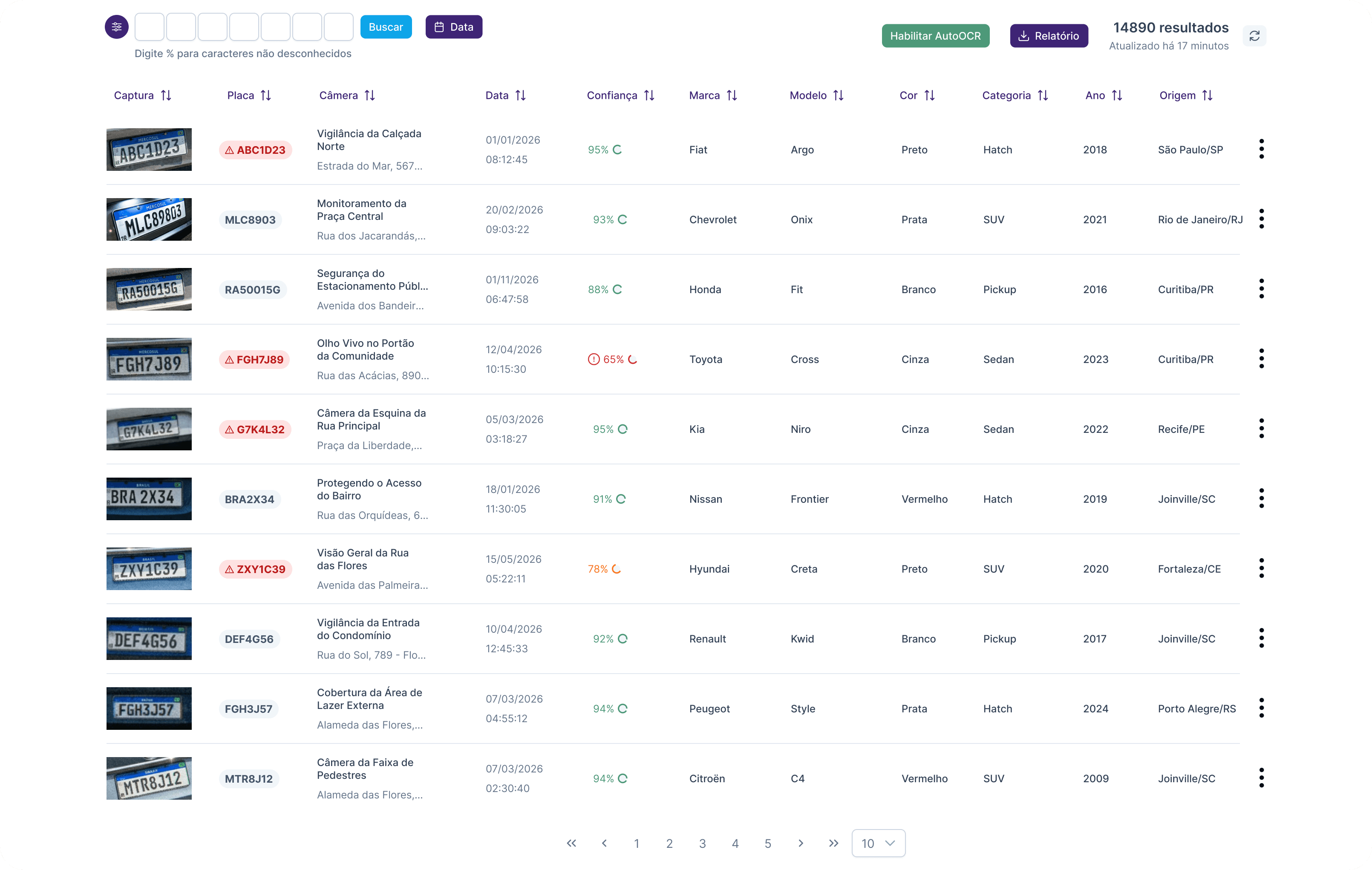Click the retry icon next to 65% confidence
This screenshot has height=870, width=1372.
pos(632,360)
